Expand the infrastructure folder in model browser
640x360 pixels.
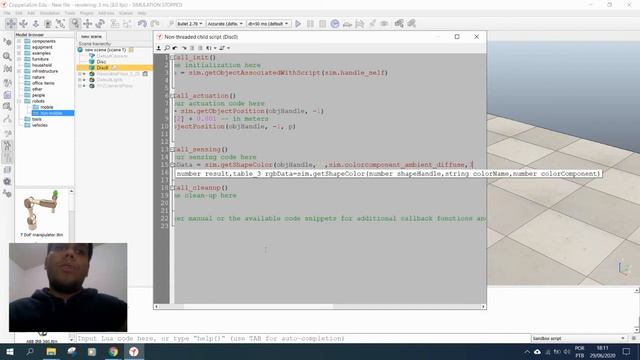(19, 71)
